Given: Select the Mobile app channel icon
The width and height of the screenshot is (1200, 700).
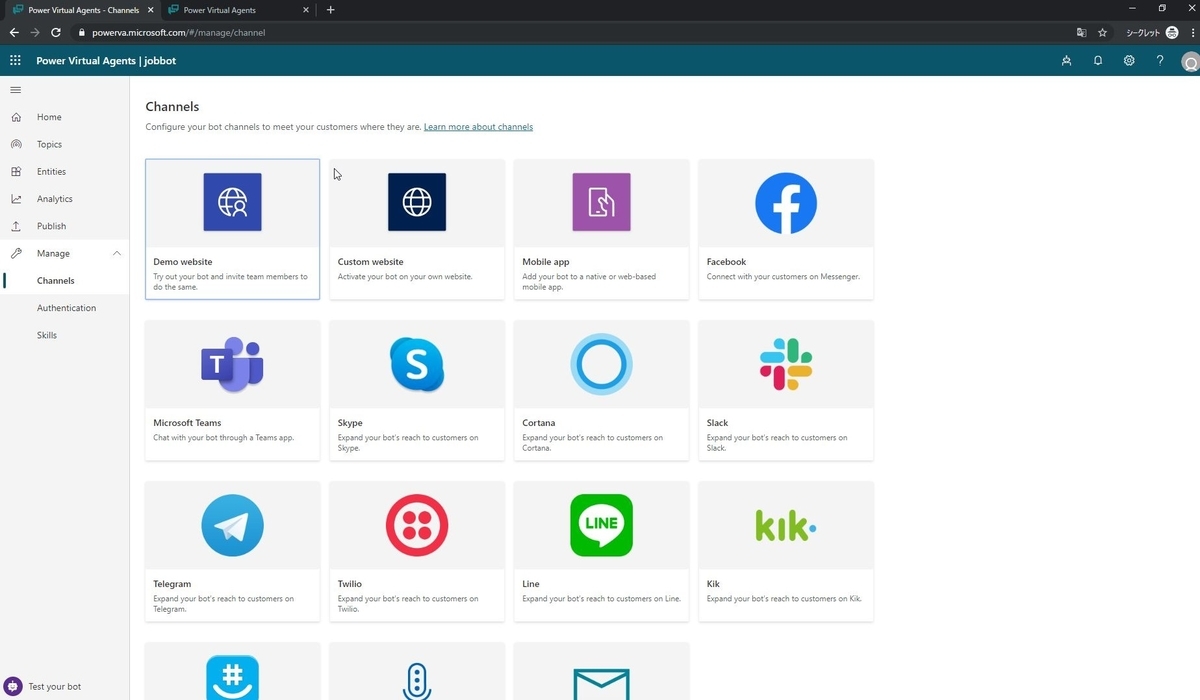Looking at the screenshot, I should [601, 202].
